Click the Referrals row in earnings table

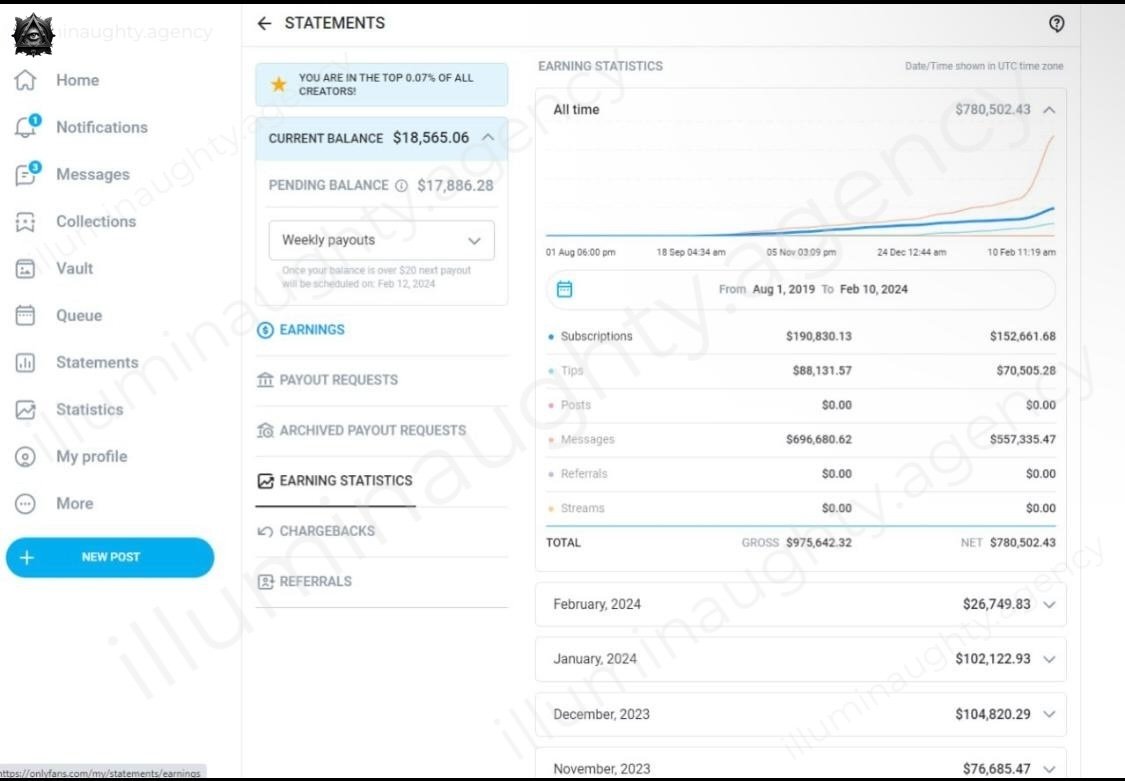[x=801, y=474]
